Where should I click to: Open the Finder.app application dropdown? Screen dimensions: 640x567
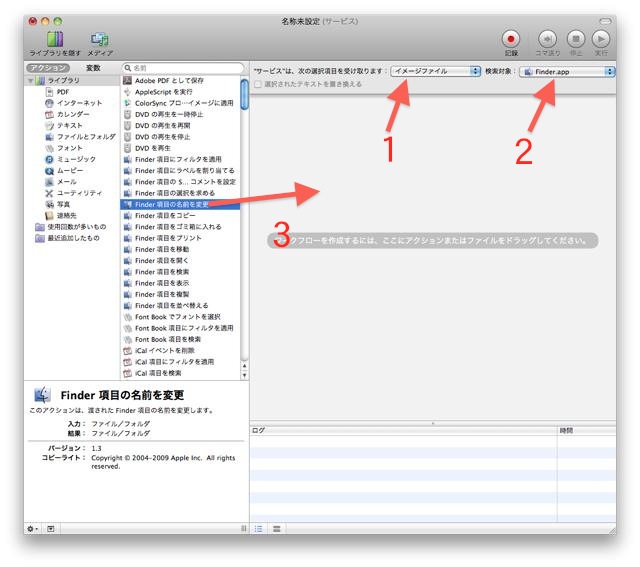[567, 71]
